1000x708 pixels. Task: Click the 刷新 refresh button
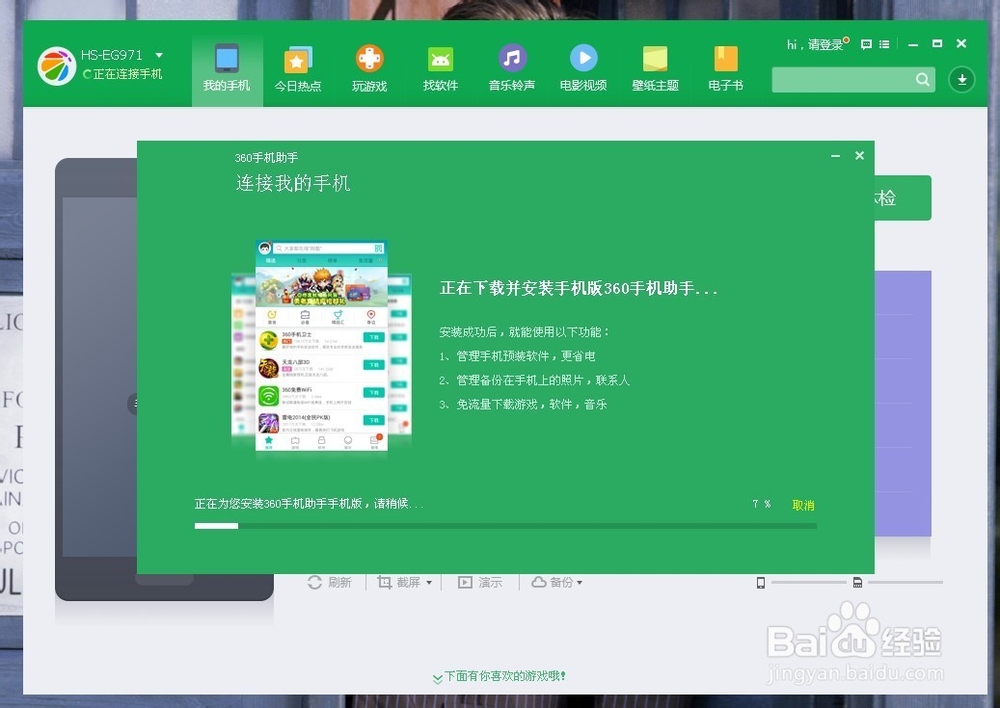point(330,582)
